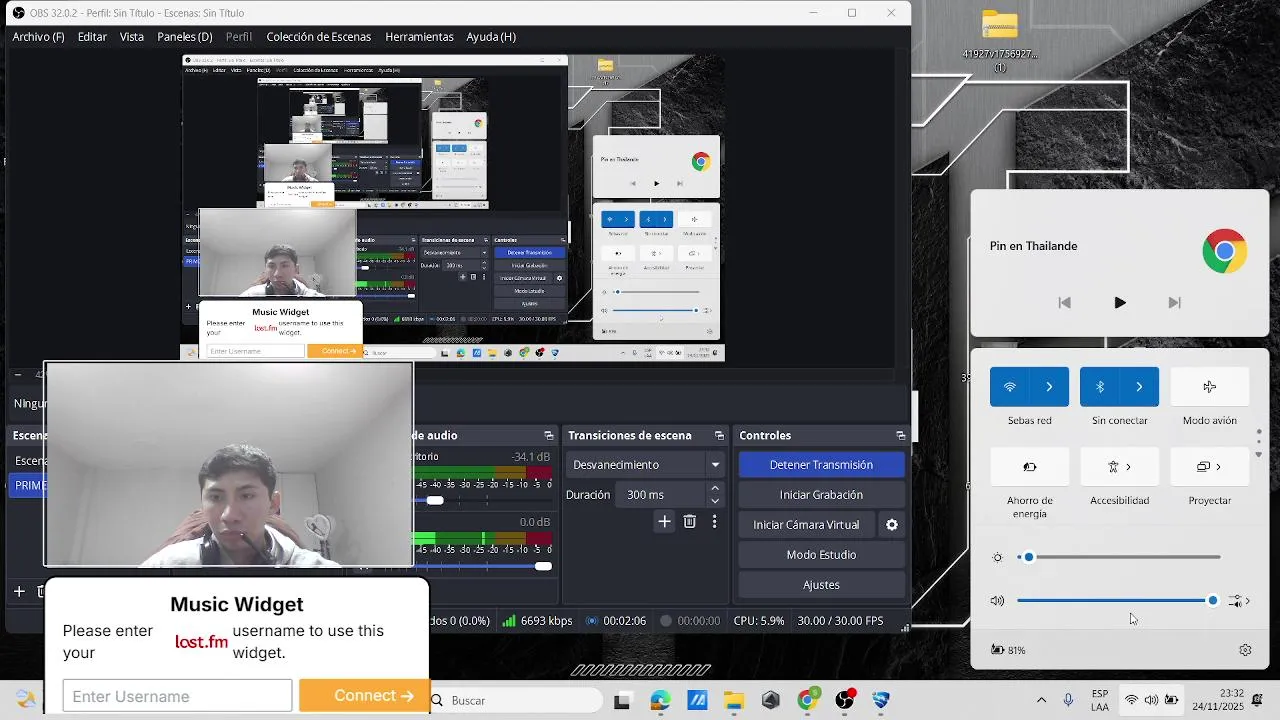
Task: Open transition properties three-dot menu
Action: click(714, 521)
